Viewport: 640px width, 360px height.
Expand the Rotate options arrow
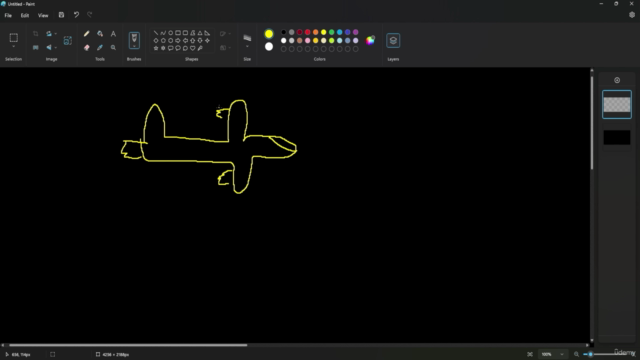tap(56, 34)
